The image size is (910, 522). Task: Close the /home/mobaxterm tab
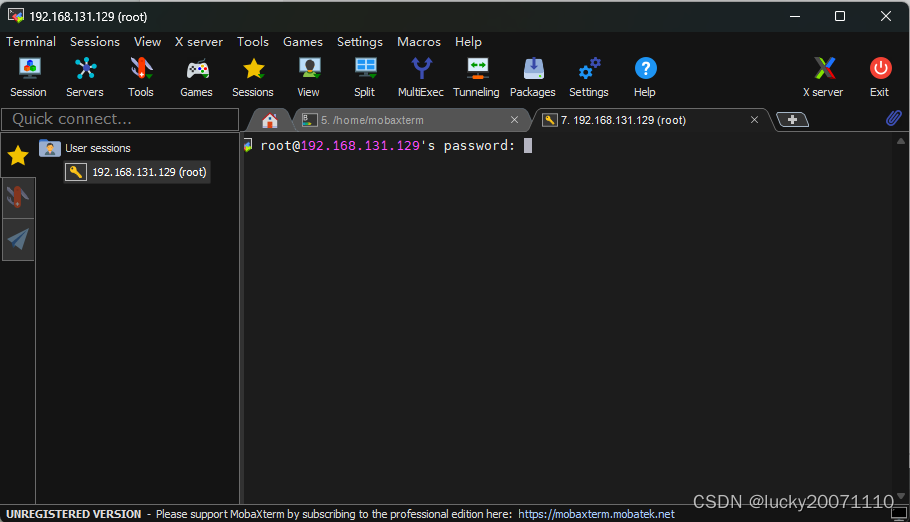[514, 120]
